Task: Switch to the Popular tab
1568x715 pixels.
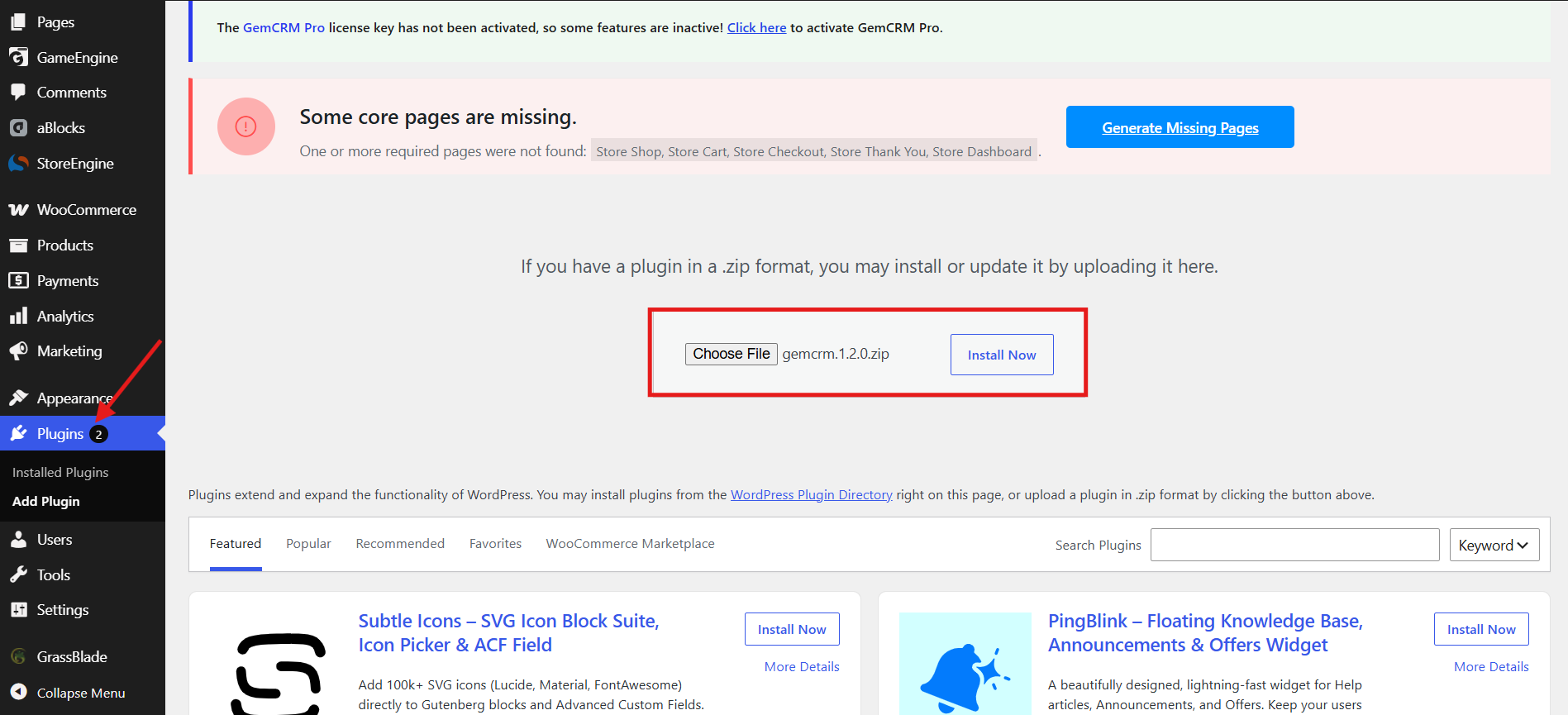Action: (x=308, y=544)
